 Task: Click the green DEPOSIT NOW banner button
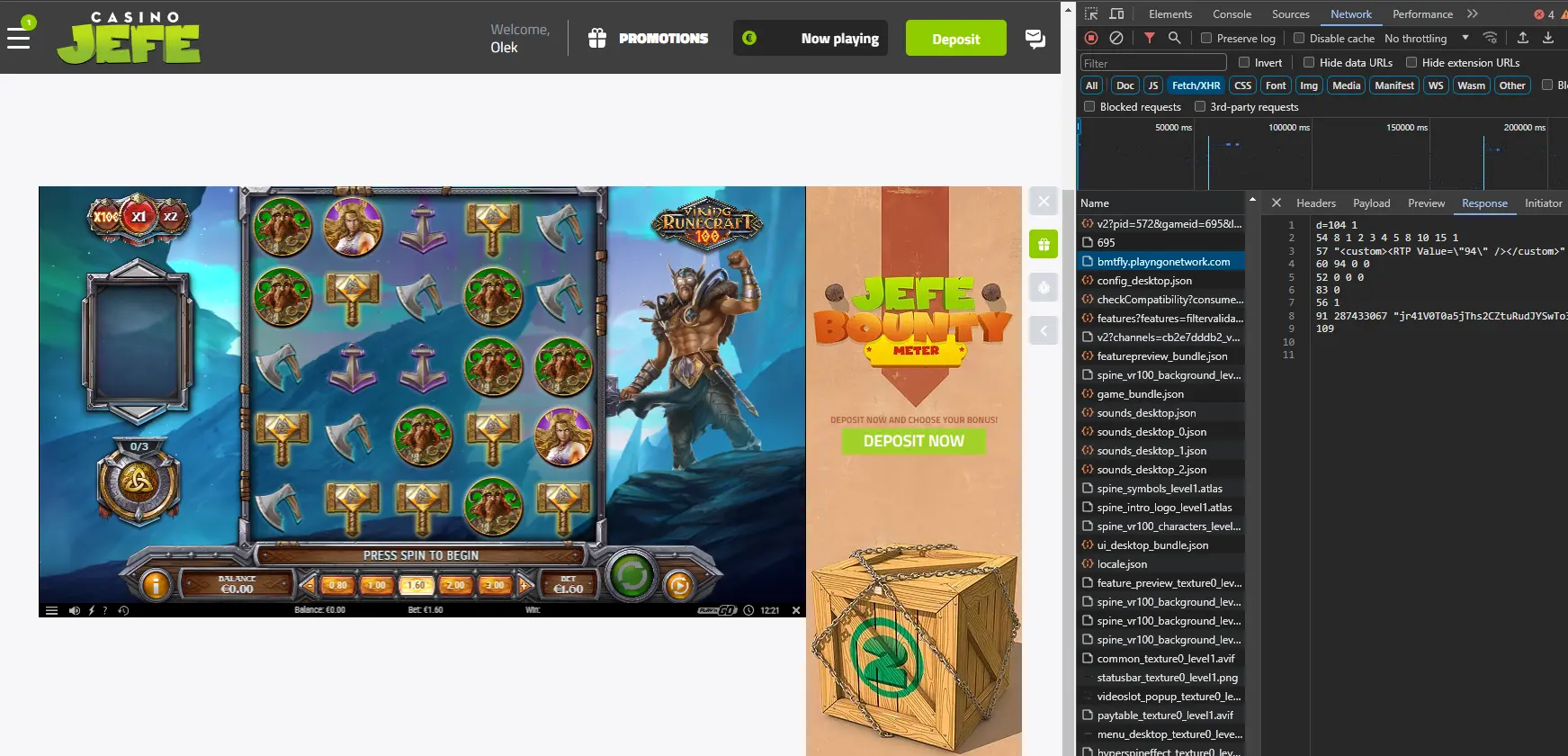(x=914, y=441)
